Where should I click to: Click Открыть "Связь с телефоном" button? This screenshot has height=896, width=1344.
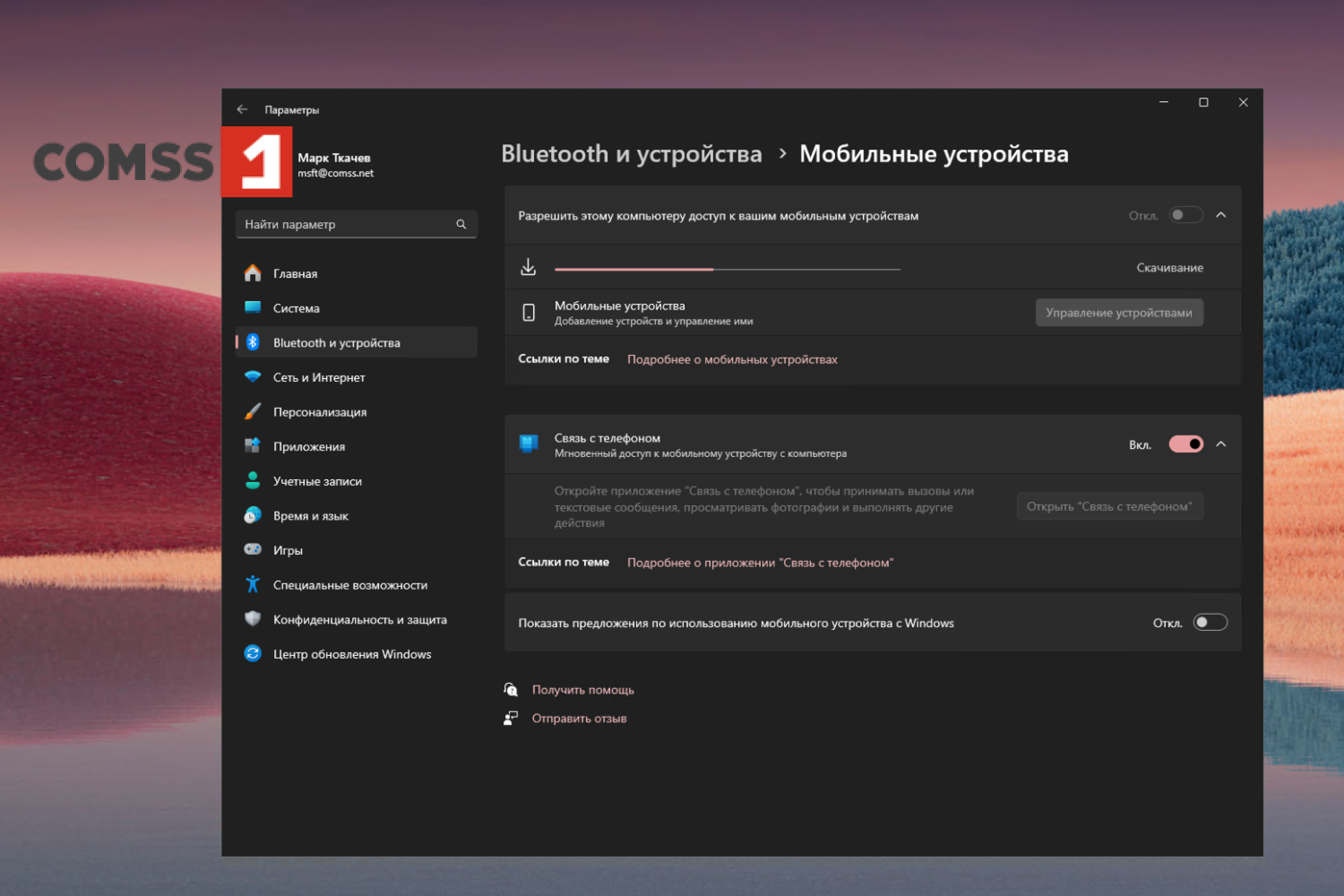(1109, 506)
